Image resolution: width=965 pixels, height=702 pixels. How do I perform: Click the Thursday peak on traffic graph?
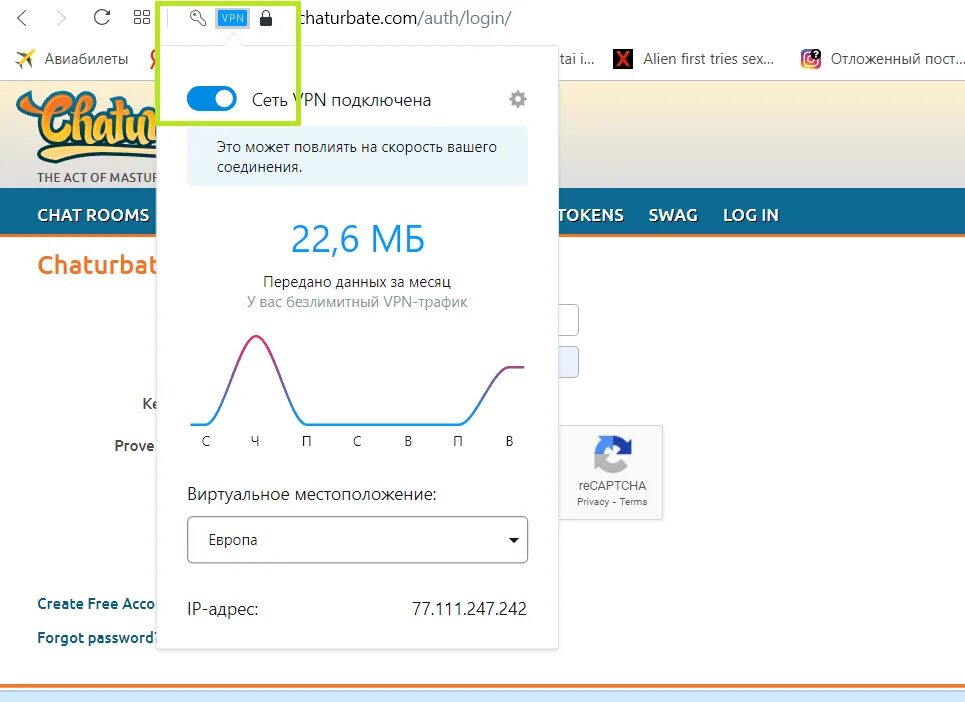256,337
